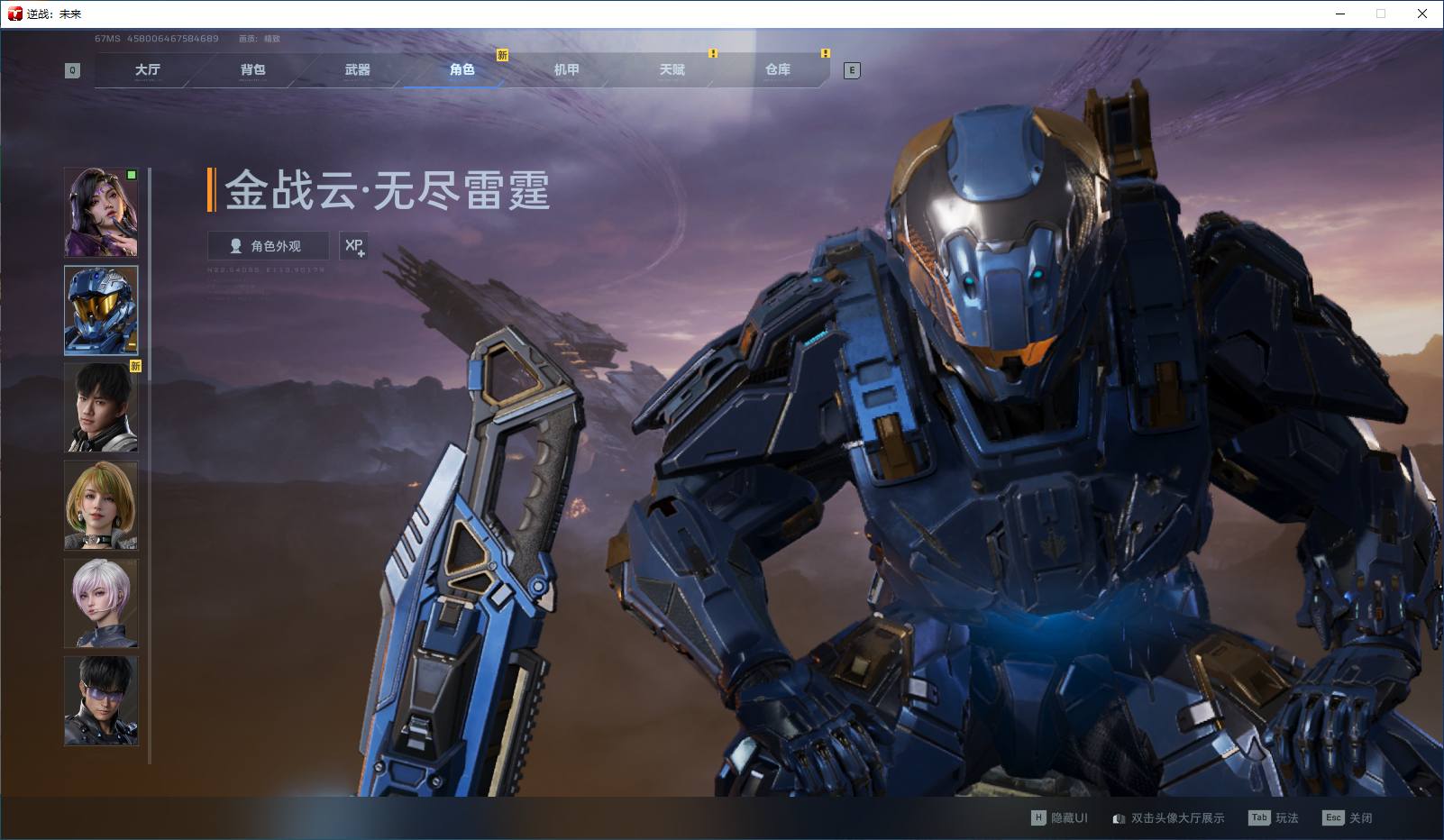
Task: Select the purple-haired woman character portrait
Action: [x=101, y=212]
